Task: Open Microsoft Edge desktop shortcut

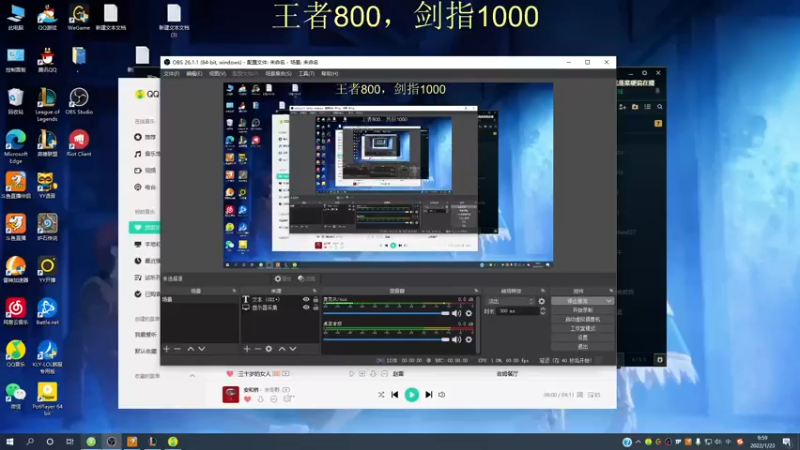Action: point(16,146)
